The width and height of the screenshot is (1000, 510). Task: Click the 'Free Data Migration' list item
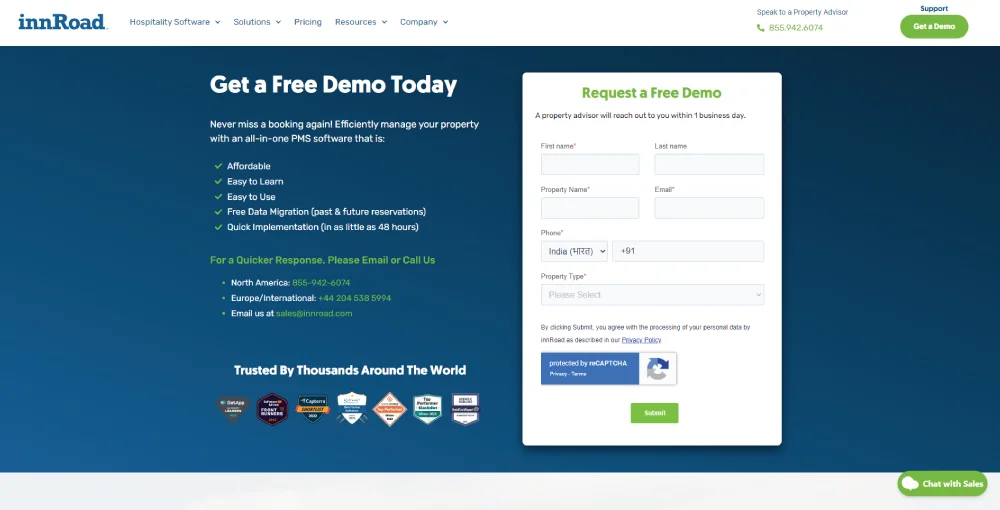pos(327,212)
